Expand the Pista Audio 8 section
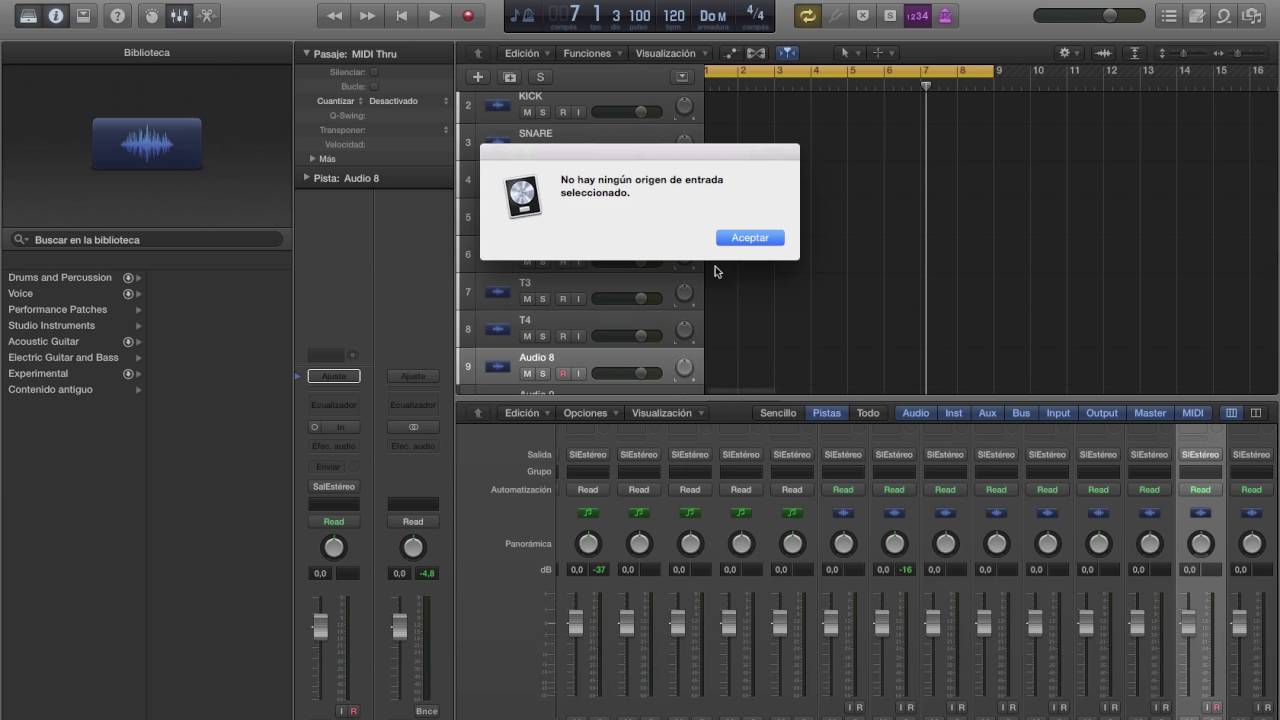Screen dimensions: 1280x720 point(307,177)
